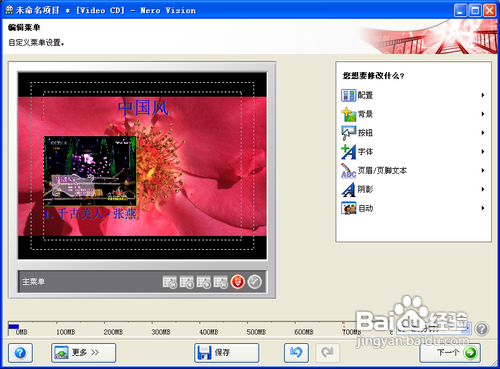The width and height of the screenshot is (500, 369).
Task: Save the project with 保存
Action: [x=227, y=353]
